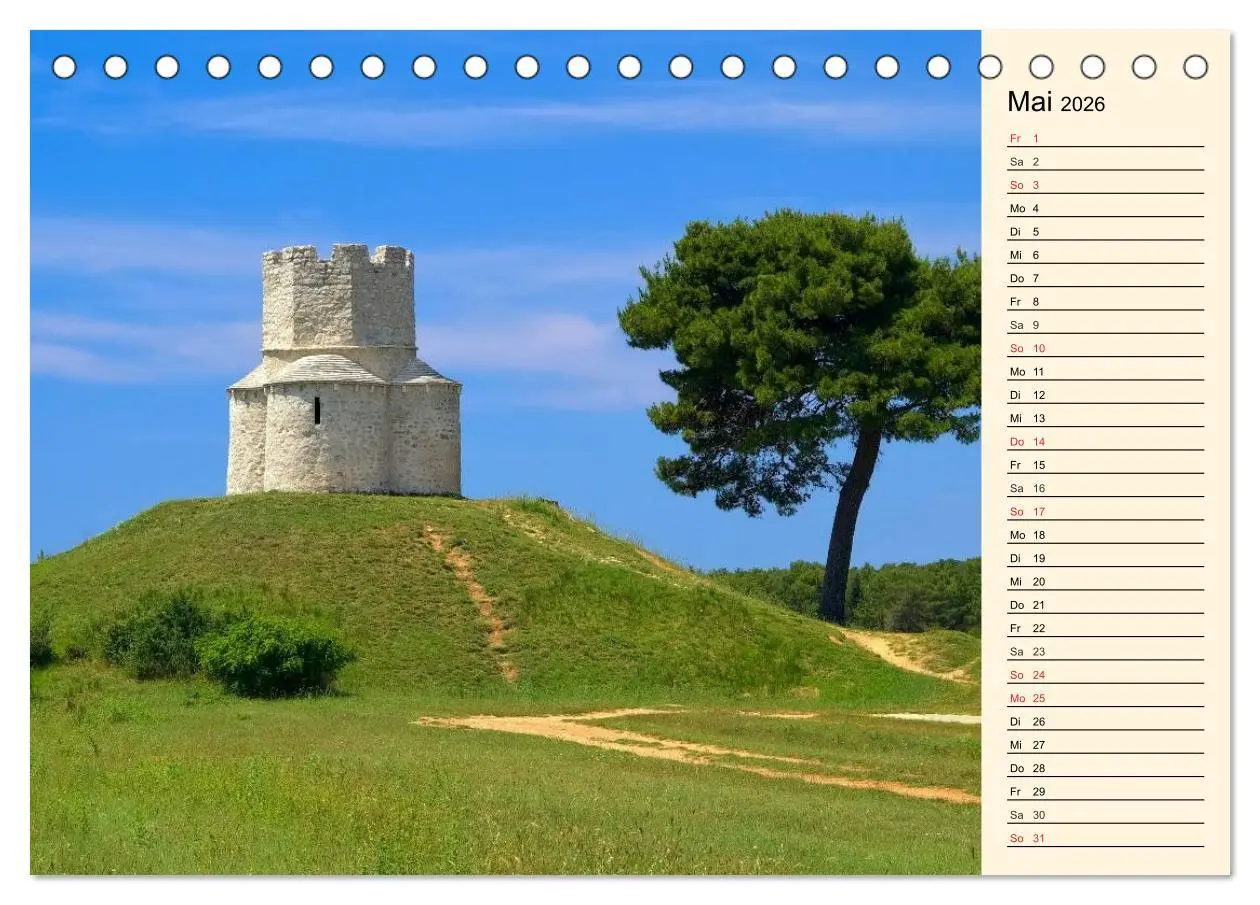Select the 'Fr 1' calendar row
This screenshot has width=1260, height=905.
pos(1105,138)
